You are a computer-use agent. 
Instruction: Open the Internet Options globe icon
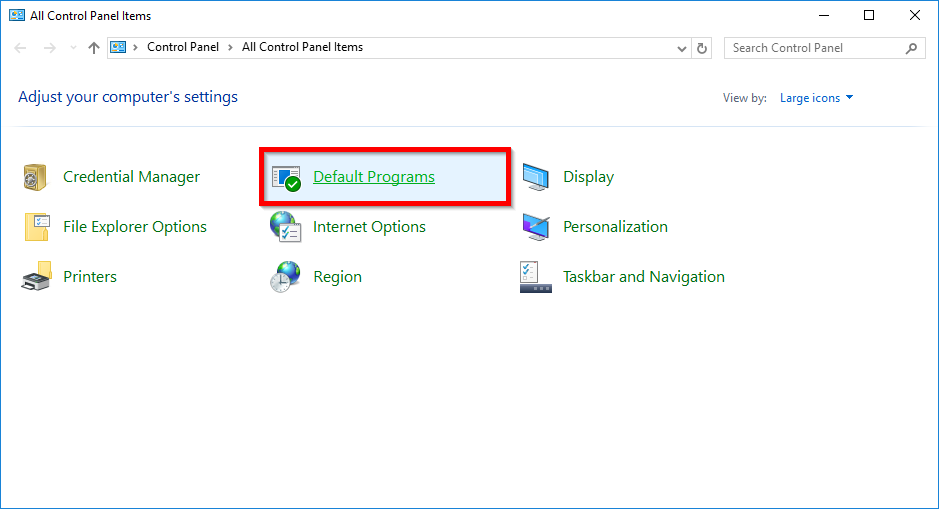(x=285, y=227)
